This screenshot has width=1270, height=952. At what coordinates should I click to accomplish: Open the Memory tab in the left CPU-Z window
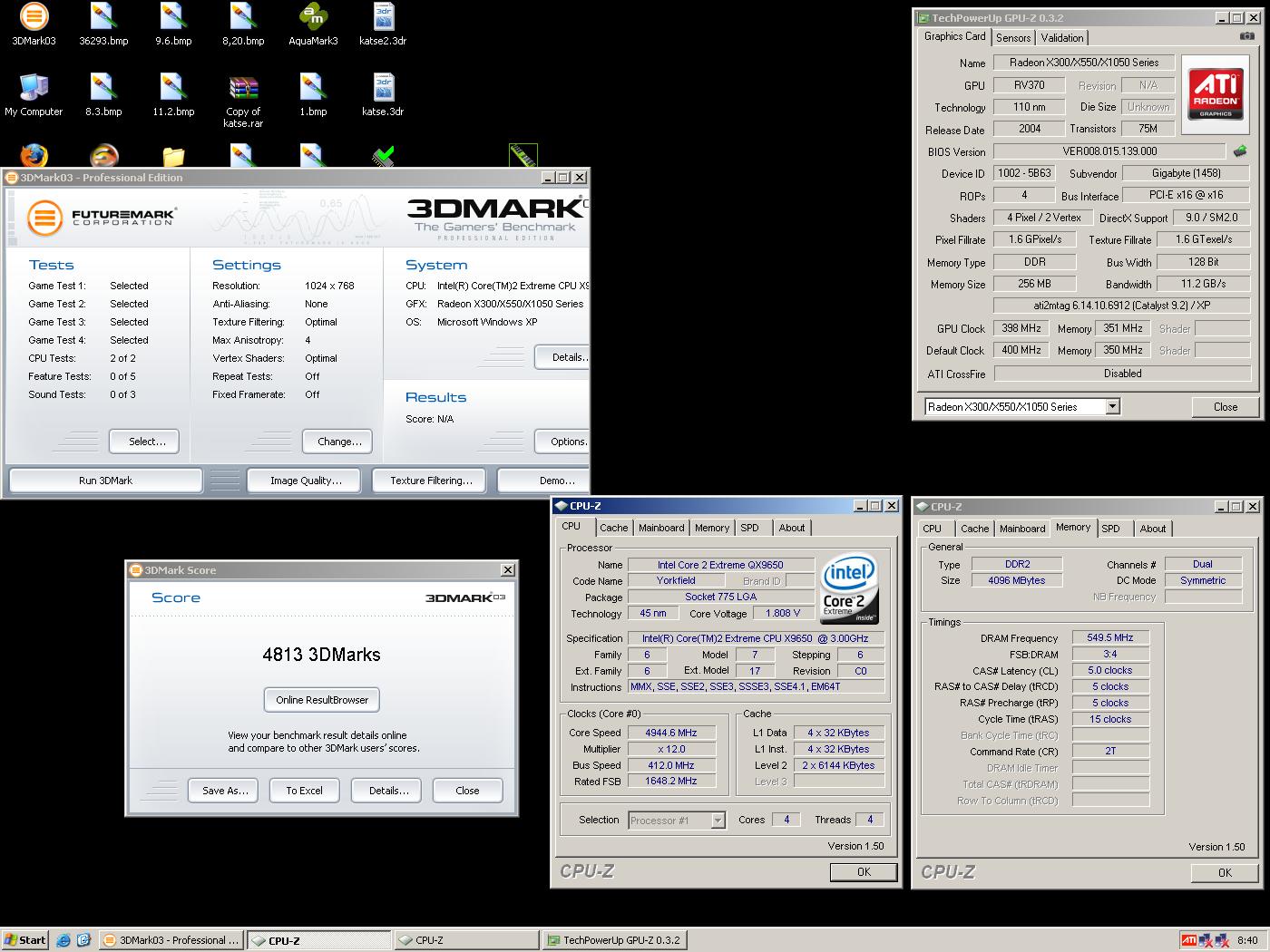coord(711,528)
